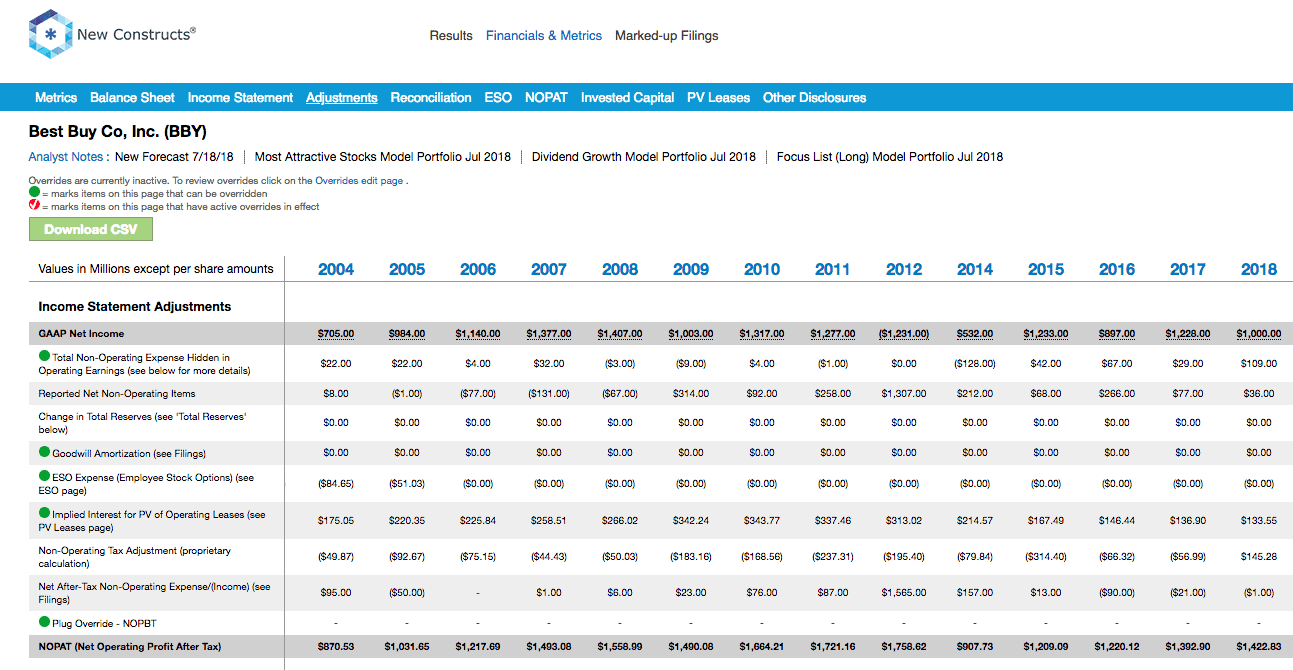This screenshot has height=670, width=1293.
Task: Open the Overrides edit page link
Action: coord(360,181)
